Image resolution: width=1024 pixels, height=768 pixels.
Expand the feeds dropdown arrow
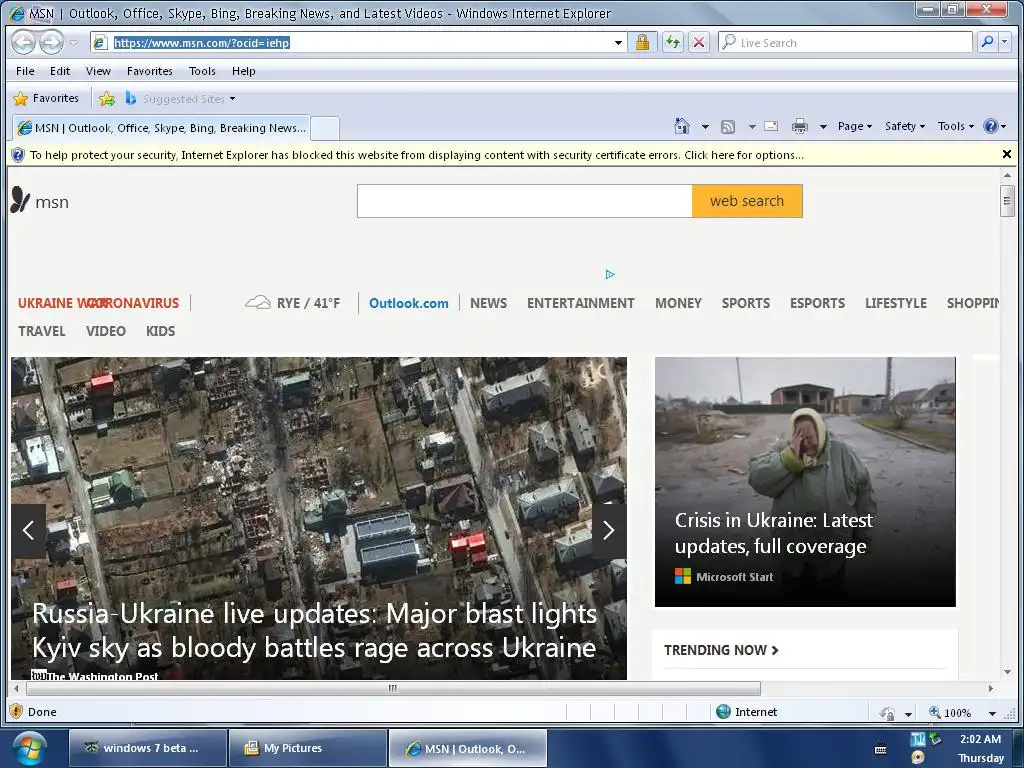point(752,127)
